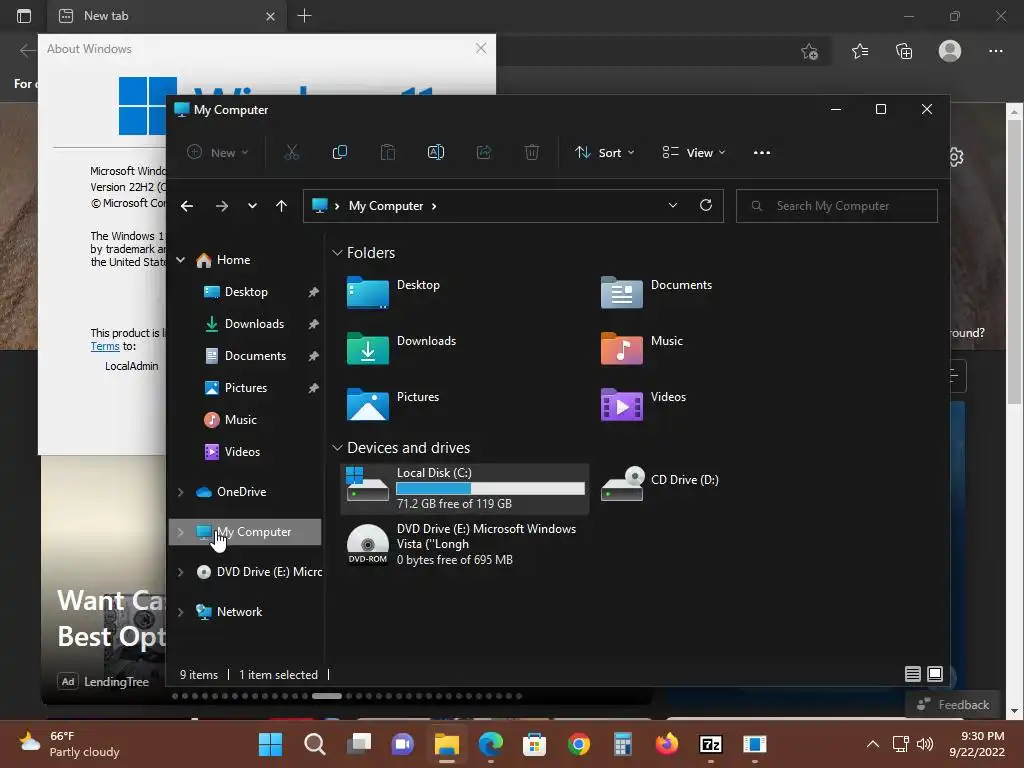
Task: Open a new Edge tab with plus
Action: pos(304,16)
